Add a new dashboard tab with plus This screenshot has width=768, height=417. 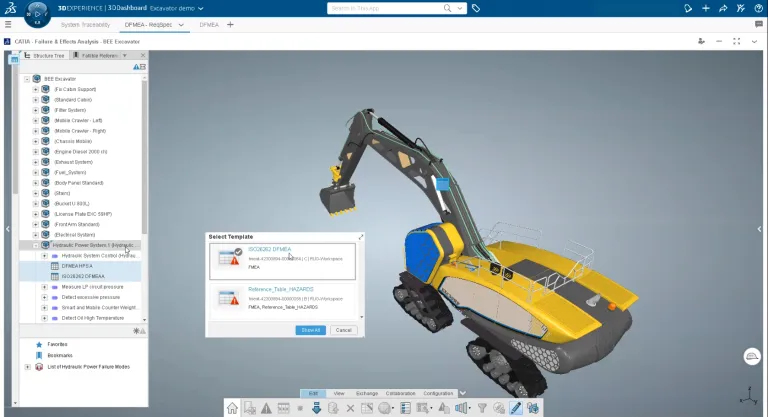pos(230,25)
